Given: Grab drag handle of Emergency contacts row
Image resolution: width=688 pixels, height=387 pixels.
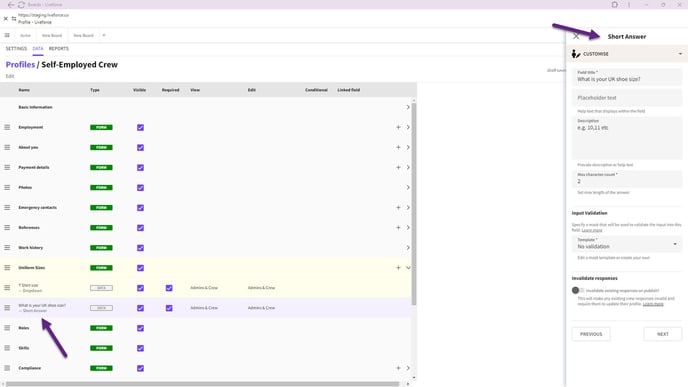Looking at the screenshot, I should pyautogui.click(x=7, y=208).
